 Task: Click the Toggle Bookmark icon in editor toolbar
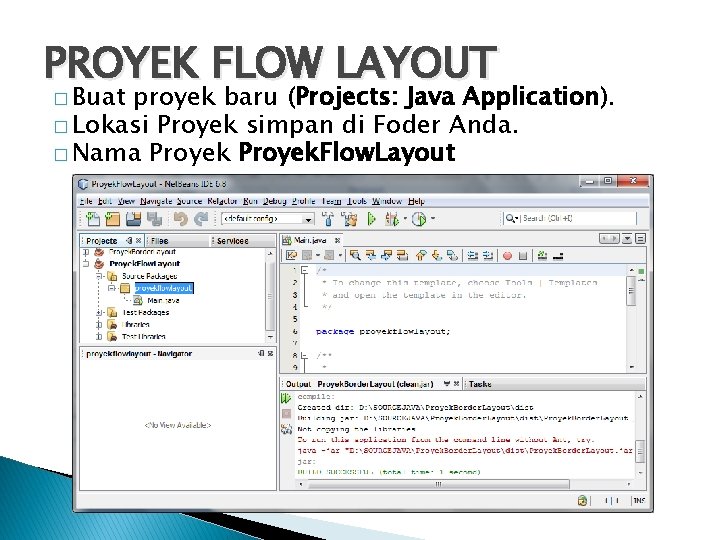[452, 255]
